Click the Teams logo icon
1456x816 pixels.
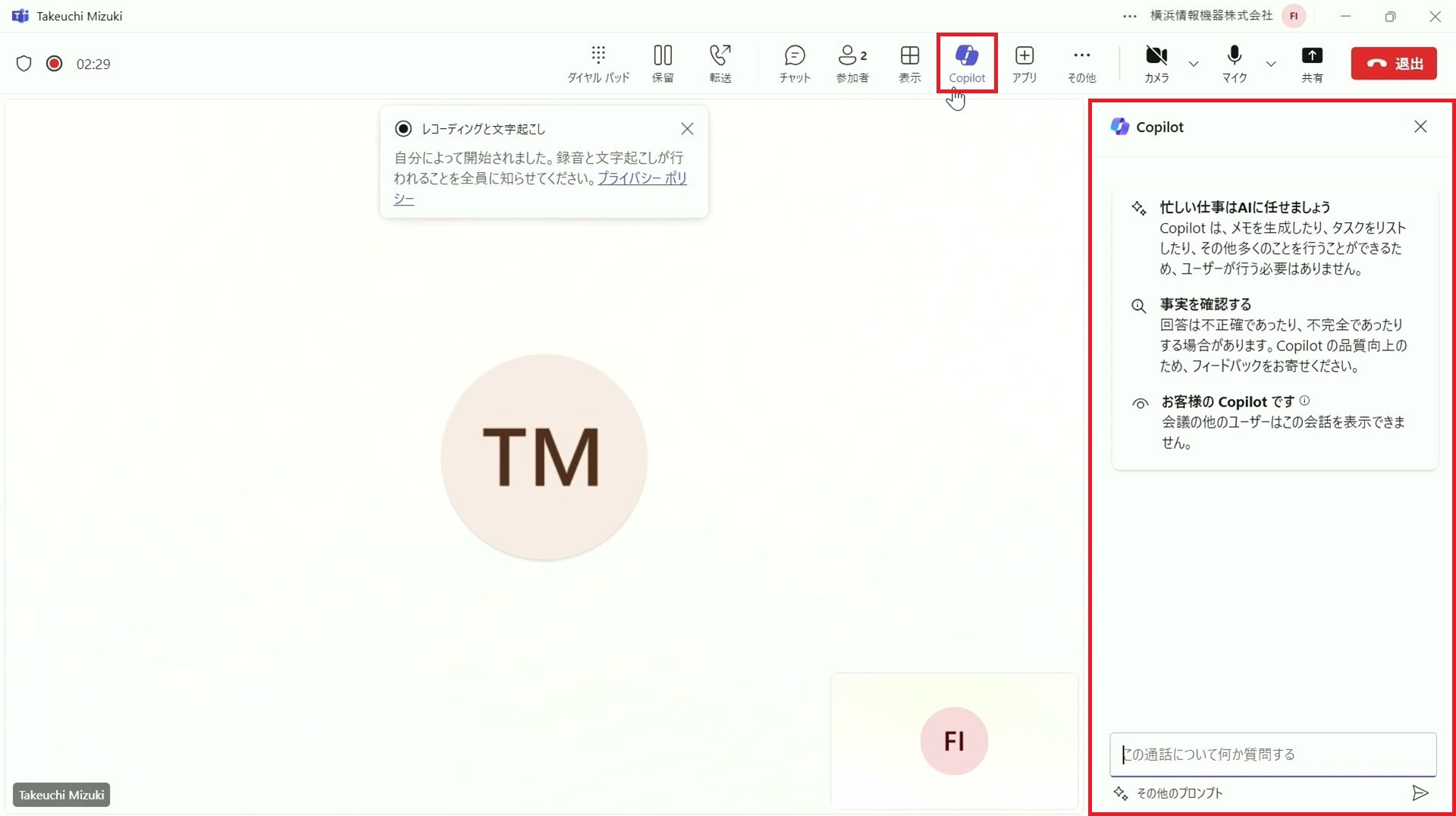(20, 16)
